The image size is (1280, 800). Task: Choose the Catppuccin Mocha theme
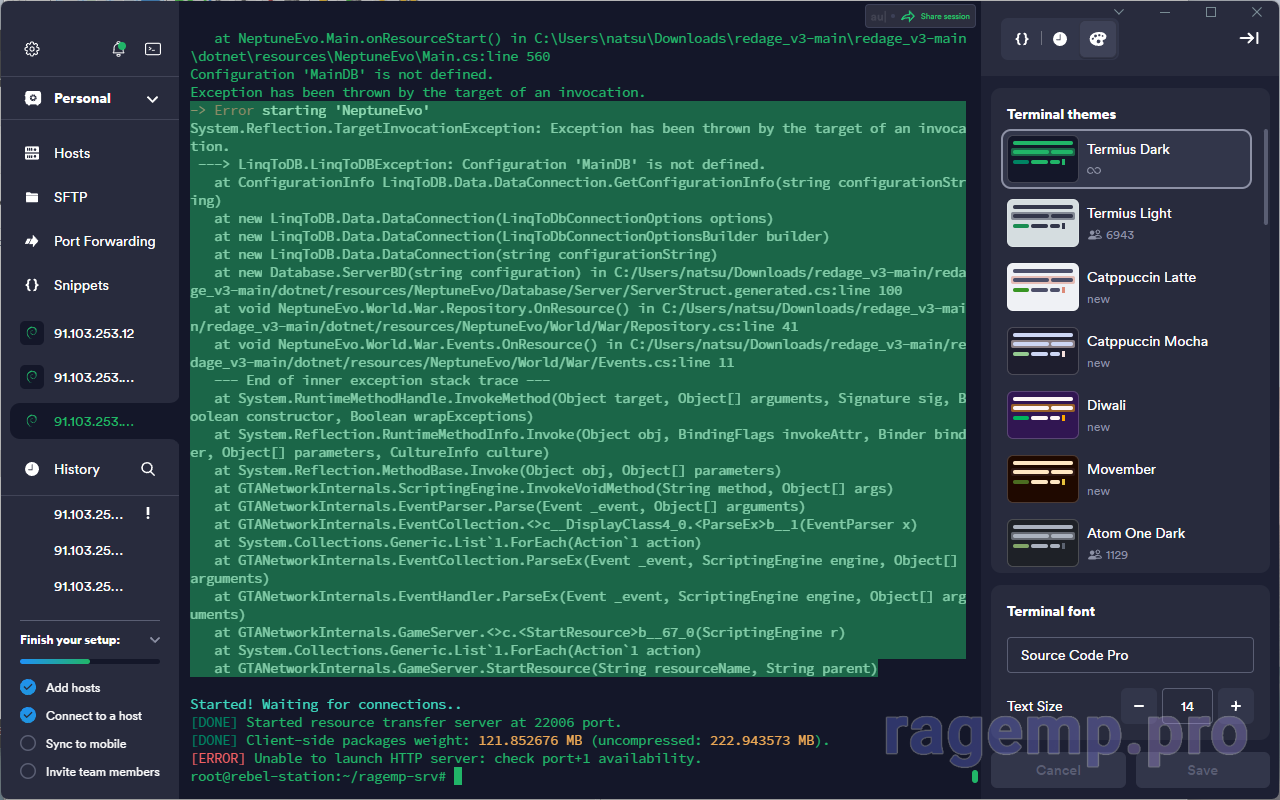(1126, 351)
